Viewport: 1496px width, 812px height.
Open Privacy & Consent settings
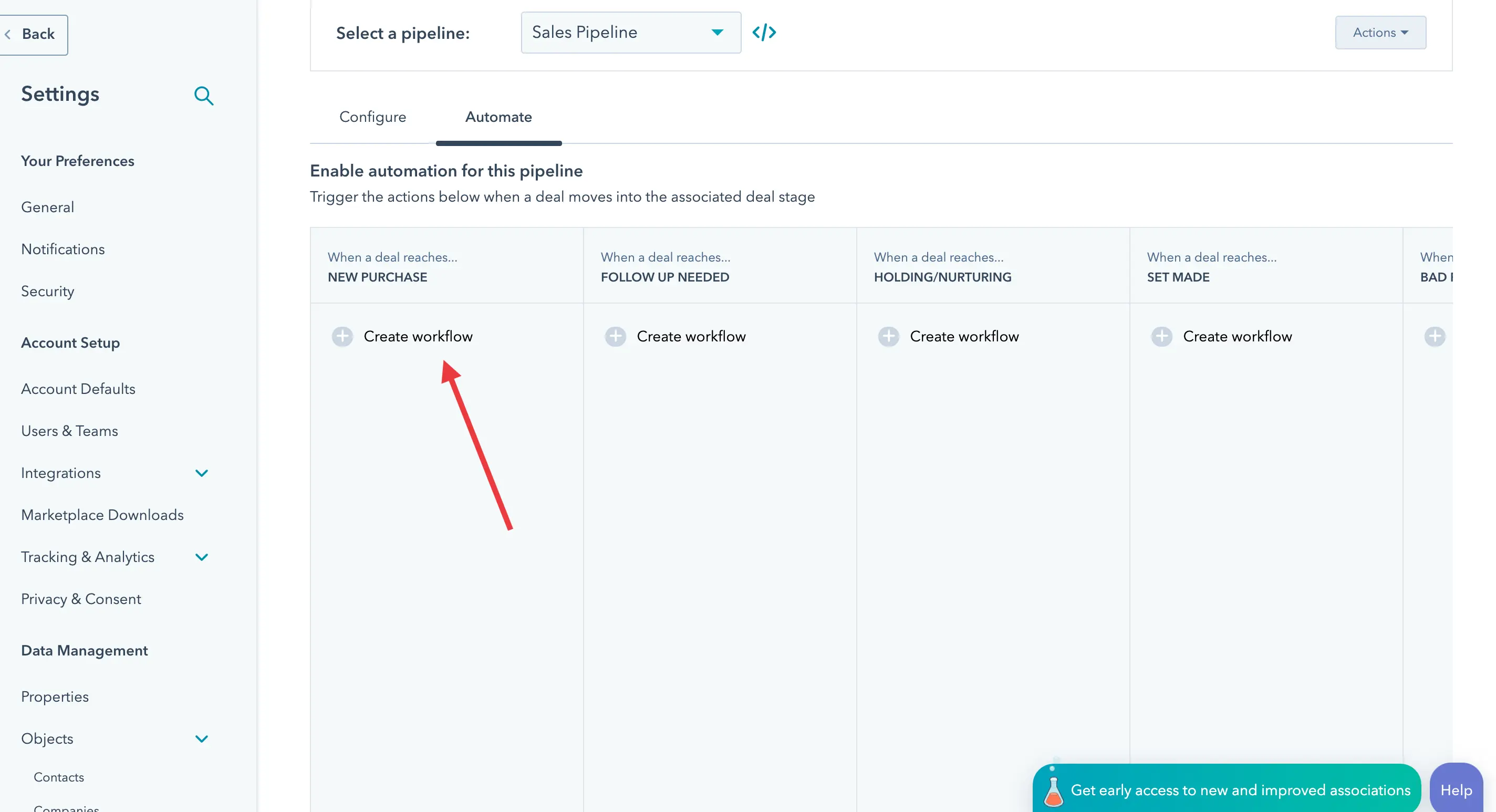click(x=81, y=599)
